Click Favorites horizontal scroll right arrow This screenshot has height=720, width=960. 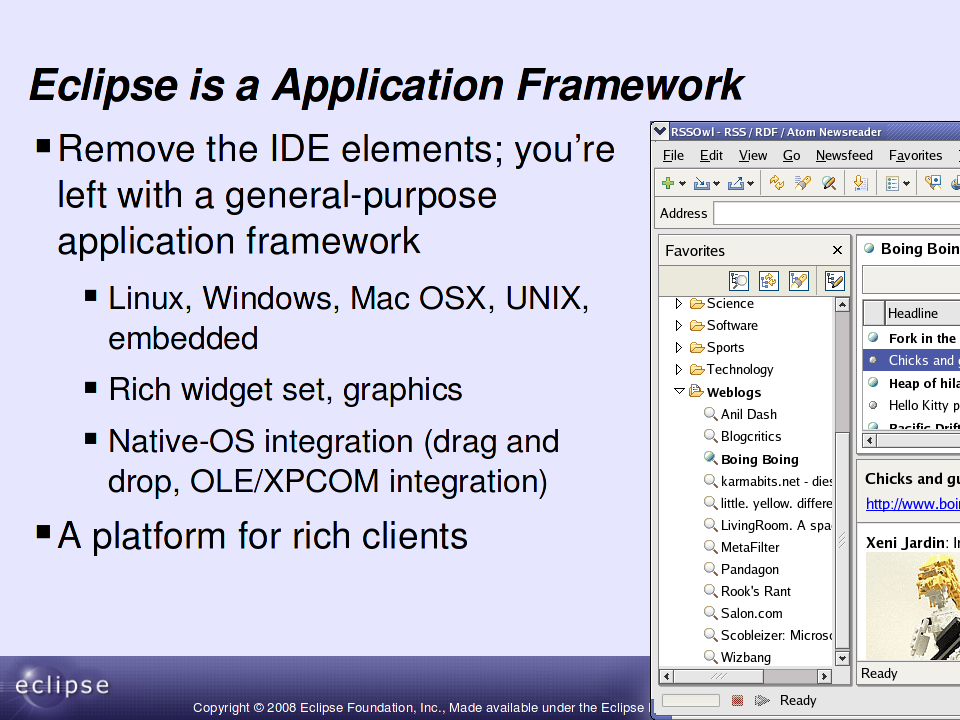pyautogui.click(x=825, y=677)
